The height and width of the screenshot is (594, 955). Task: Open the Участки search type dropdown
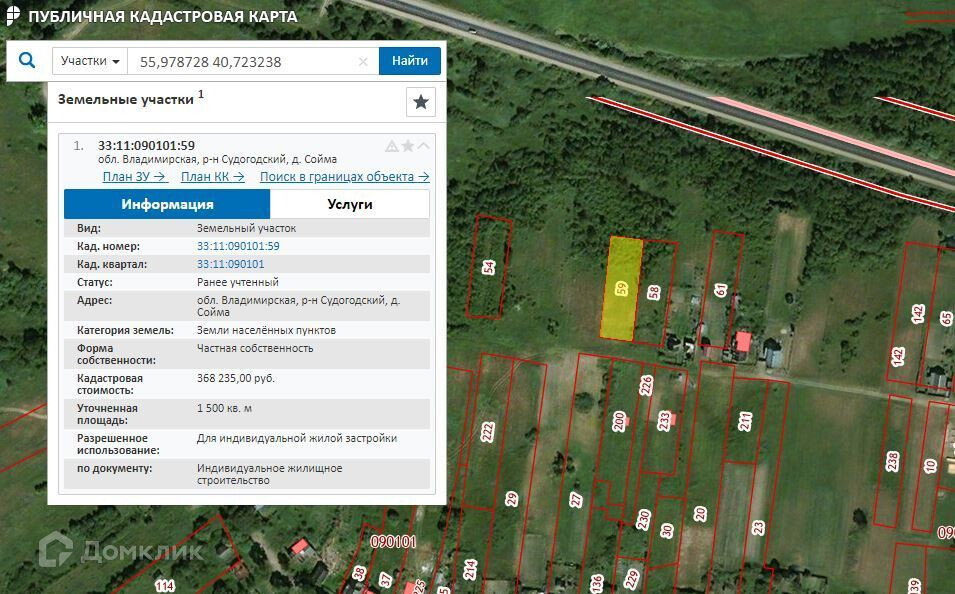click(x=90, y=61)
